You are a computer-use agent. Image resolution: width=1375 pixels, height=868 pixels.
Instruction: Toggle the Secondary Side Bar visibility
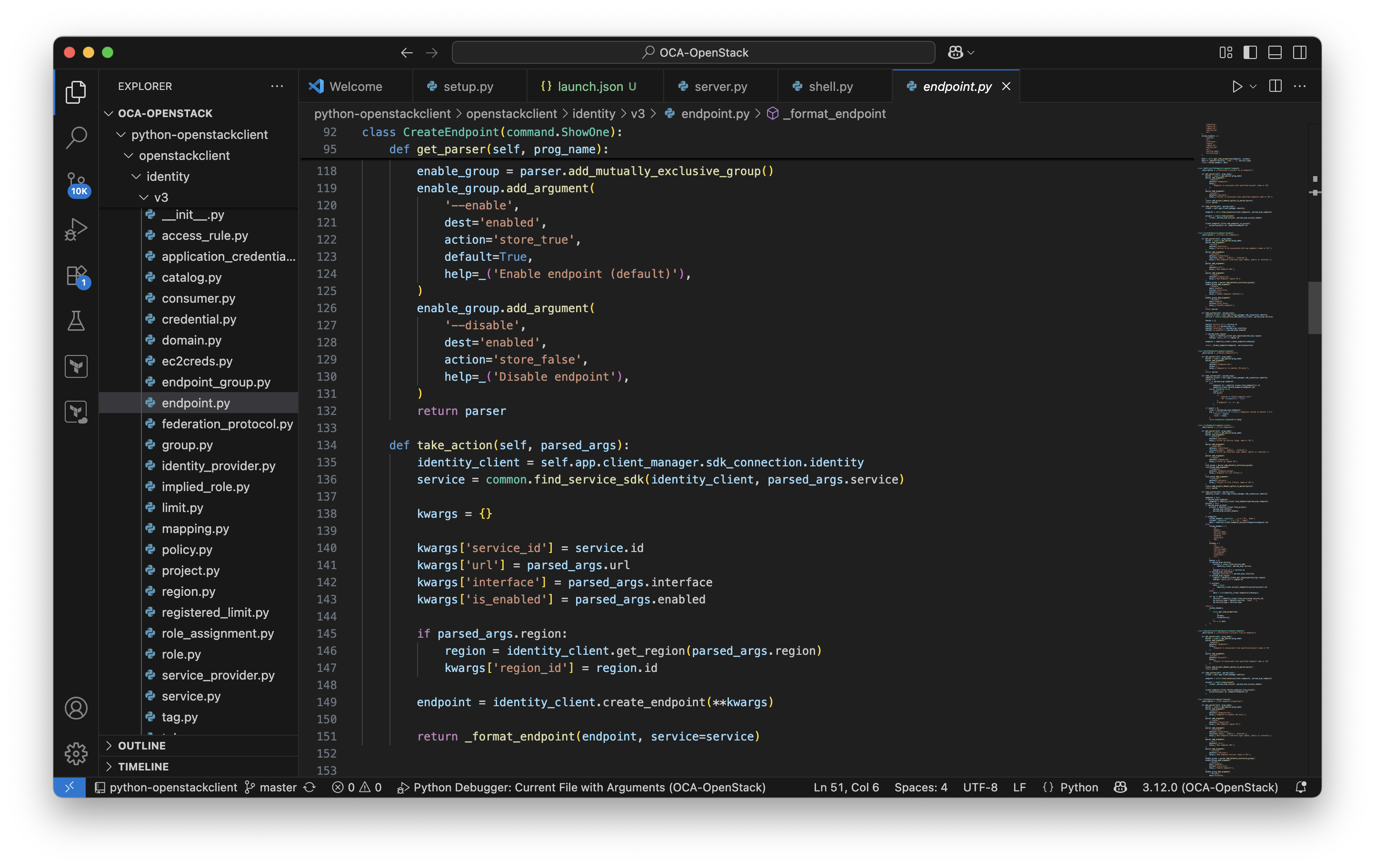(1300, 52)
